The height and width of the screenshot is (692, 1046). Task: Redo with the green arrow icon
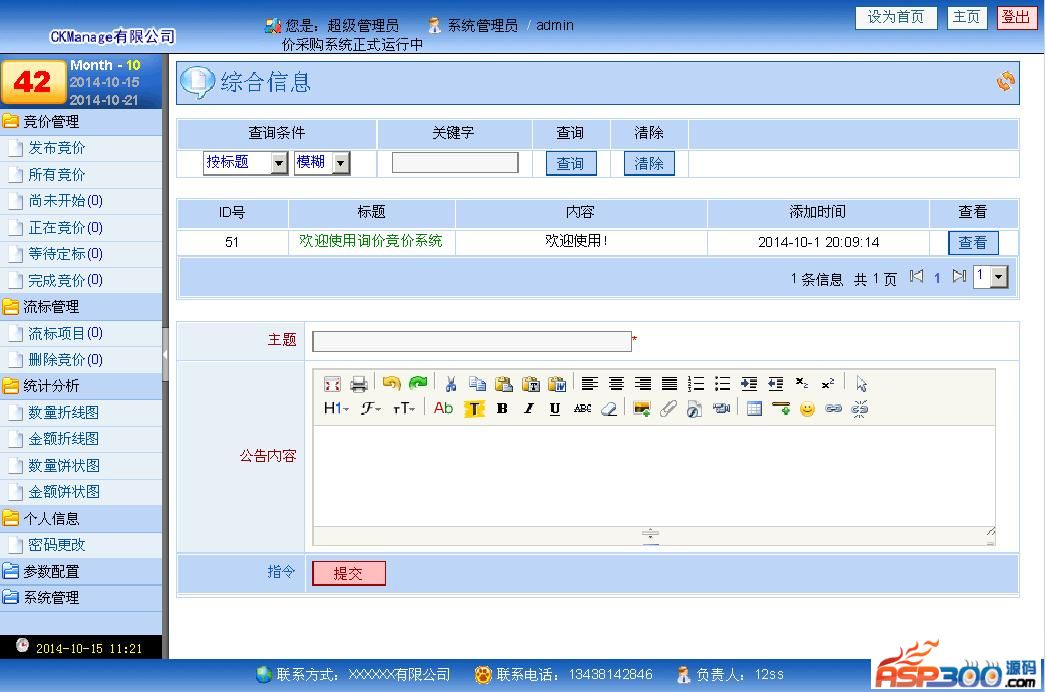pyautogui.click(x=418, y=383)
